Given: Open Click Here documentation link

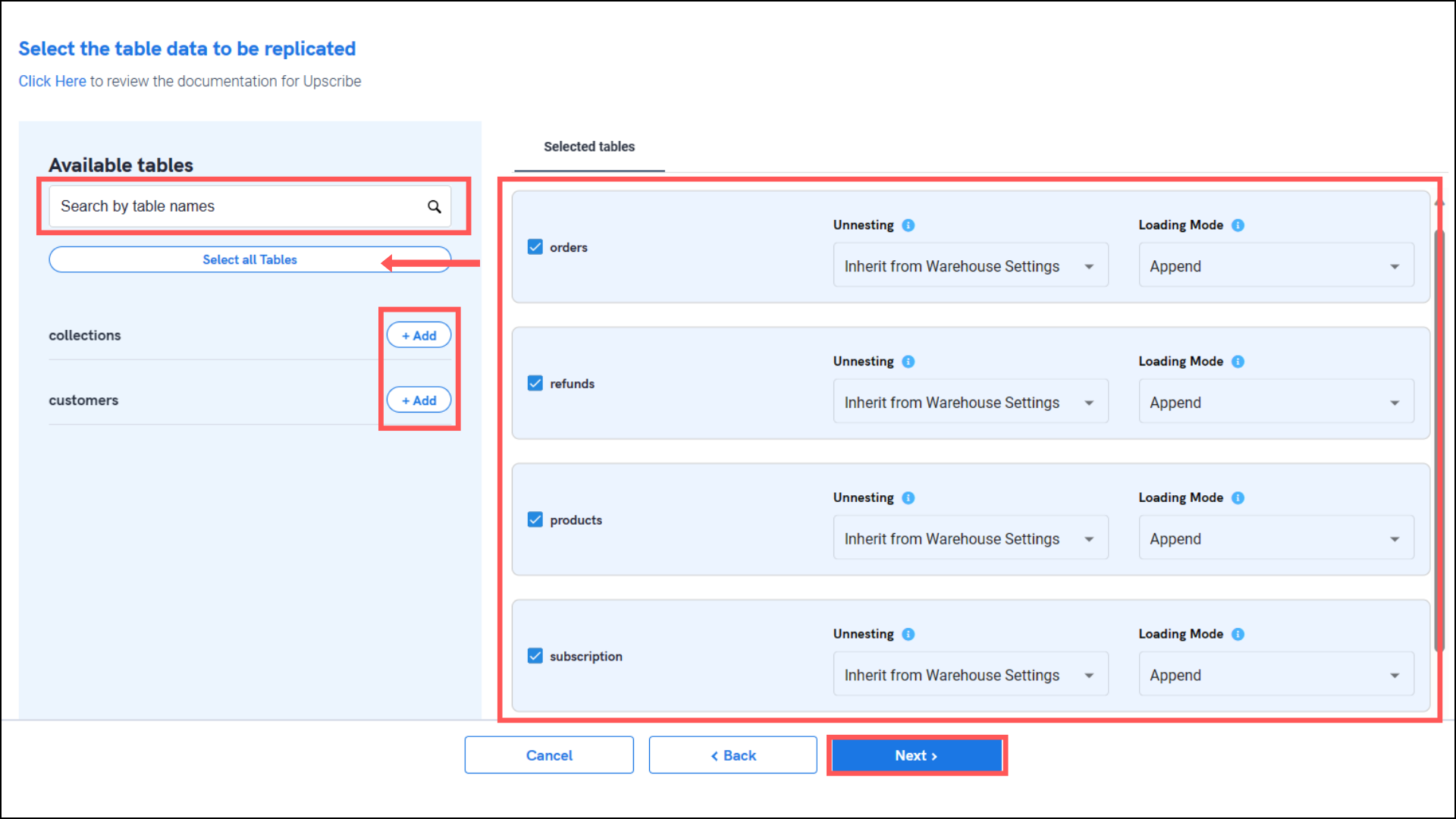Looking at the screenshot, I should [52, 81].
